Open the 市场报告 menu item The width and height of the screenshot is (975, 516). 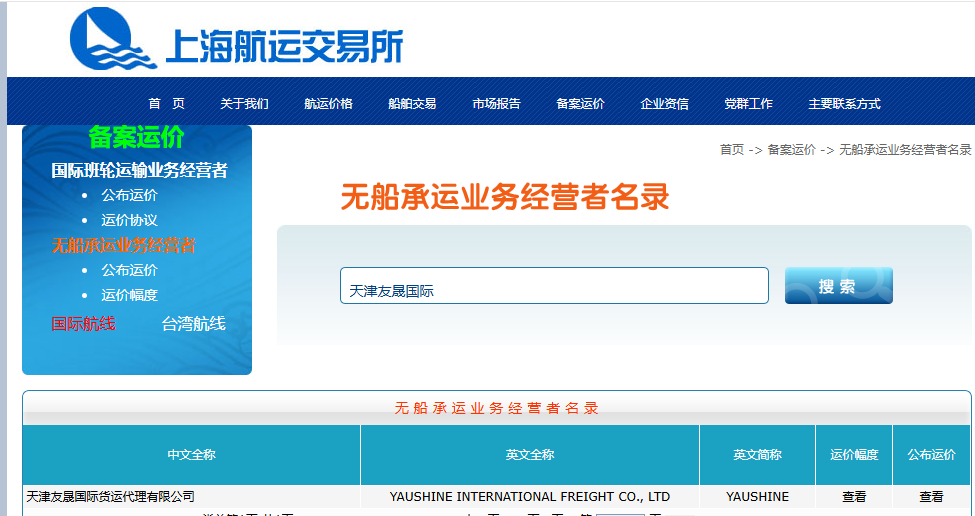496,104
